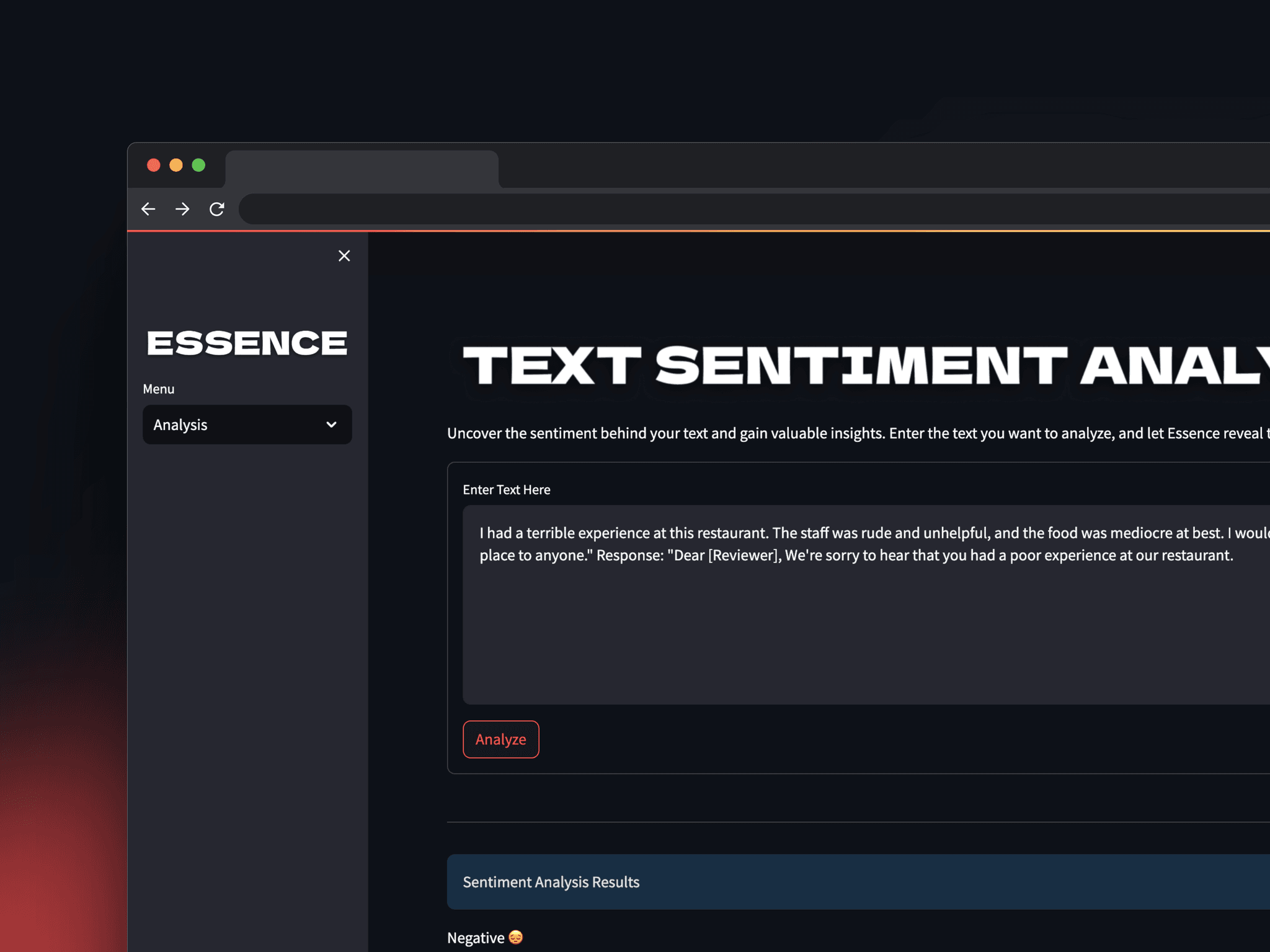Click the TEXT SENTIMENT heading

click(866, 366)
